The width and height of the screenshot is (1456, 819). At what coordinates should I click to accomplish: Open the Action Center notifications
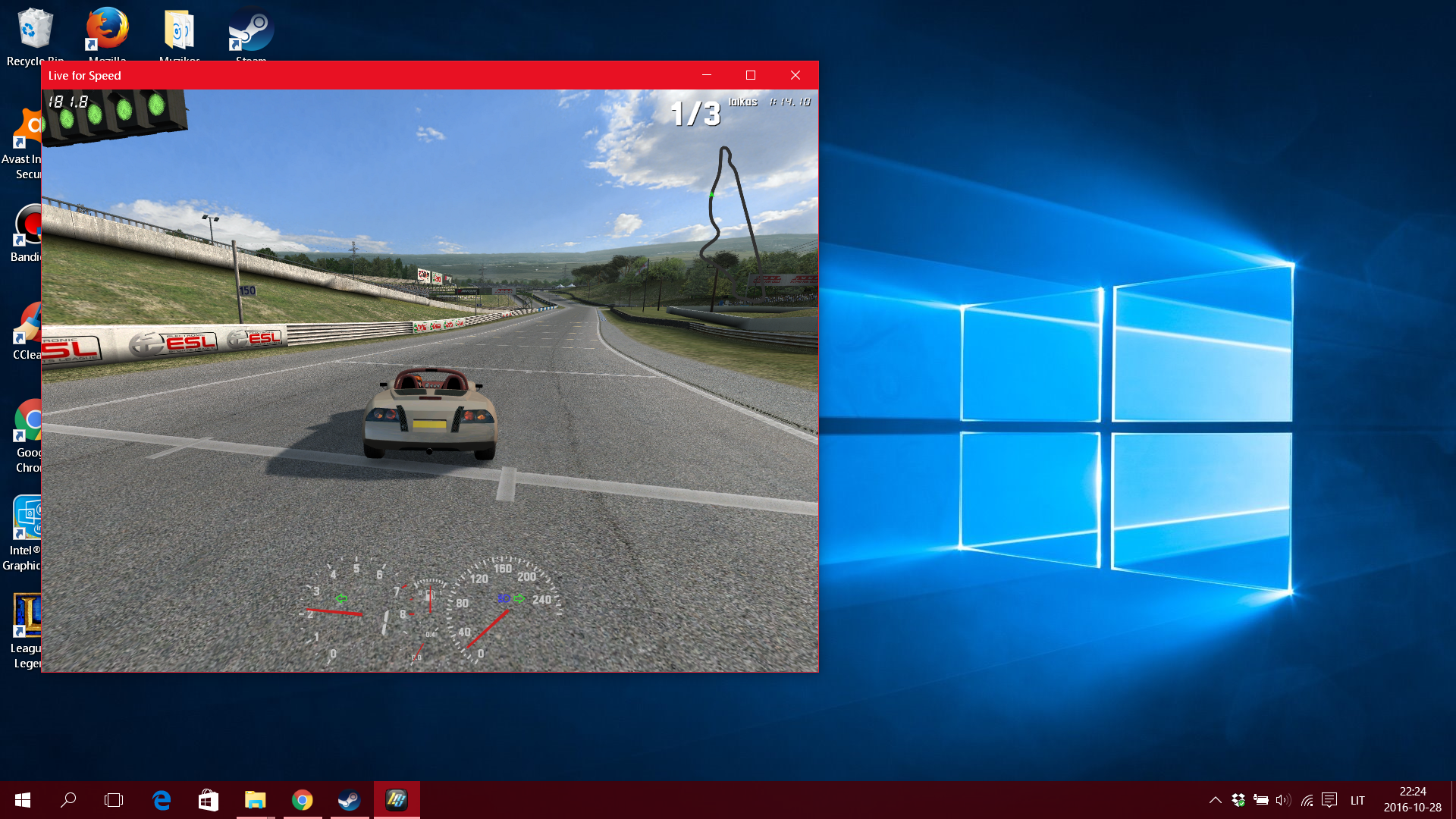1329,800
